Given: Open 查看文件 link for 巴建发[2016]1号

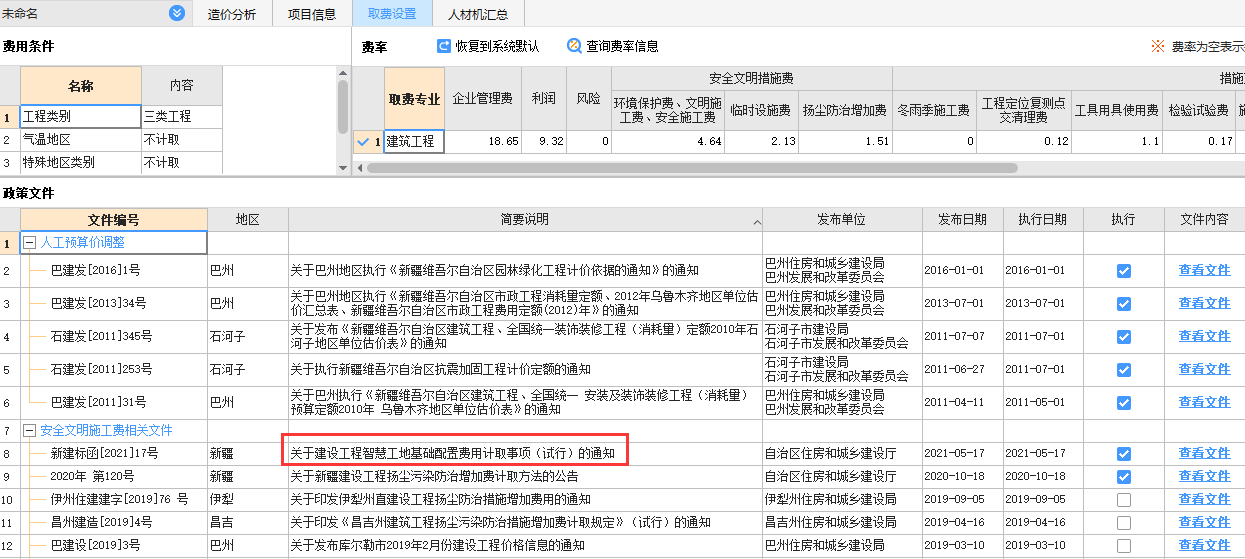Looking at the screenshot, I should [x=1204, y=270].
